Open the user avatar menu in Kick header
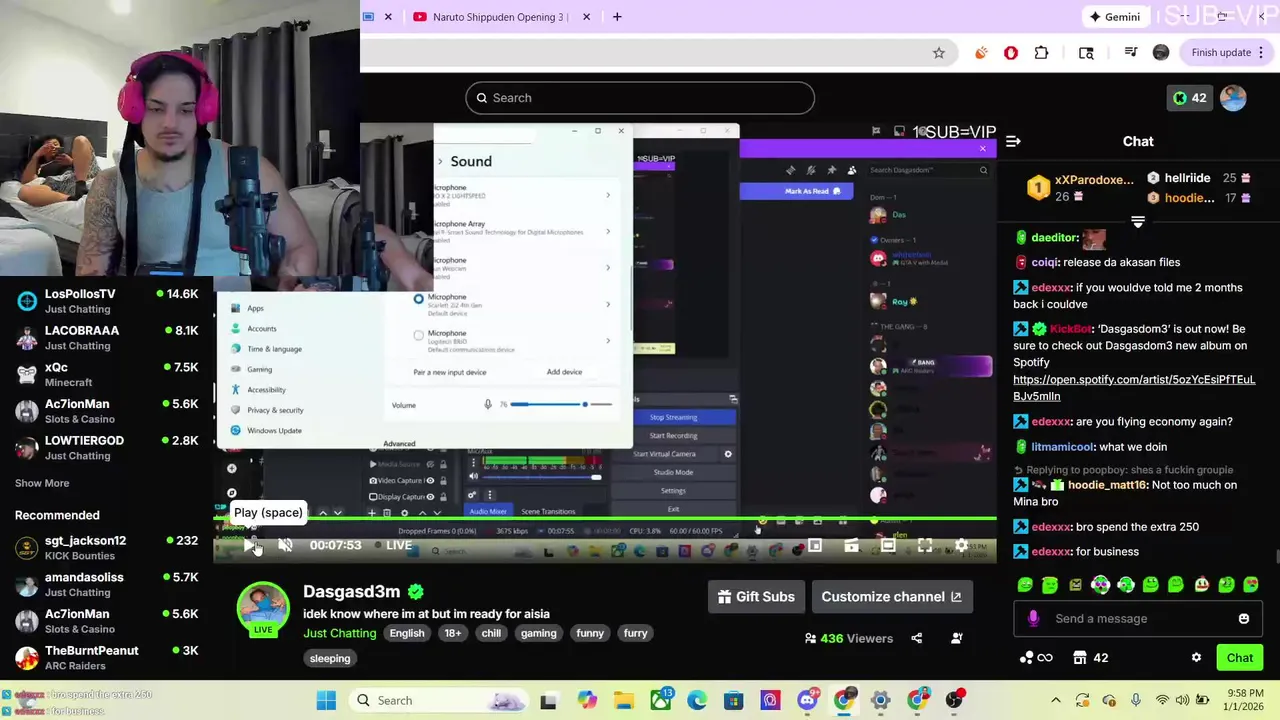 click(1233, 98)
